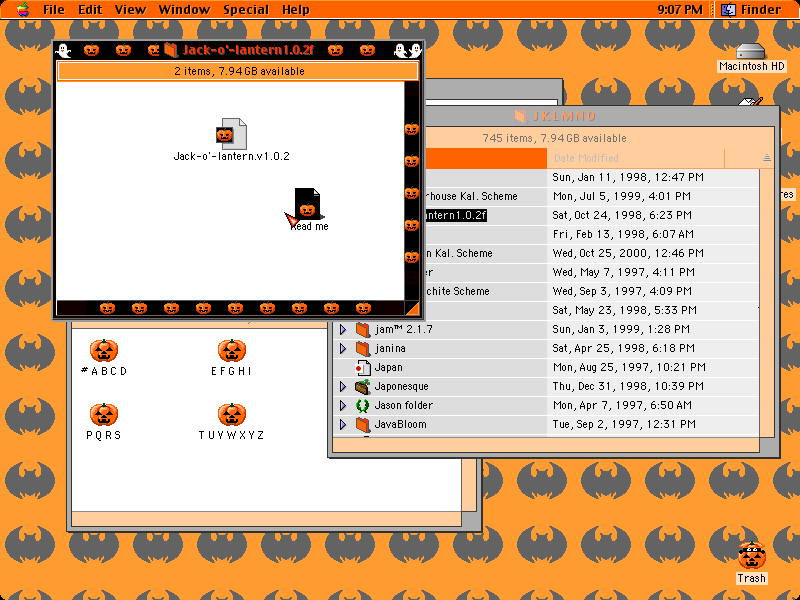Viewport: 800px width, 600px height.
Task: Click the 9:07 PM menu bar clock
Action: (680, 10)
